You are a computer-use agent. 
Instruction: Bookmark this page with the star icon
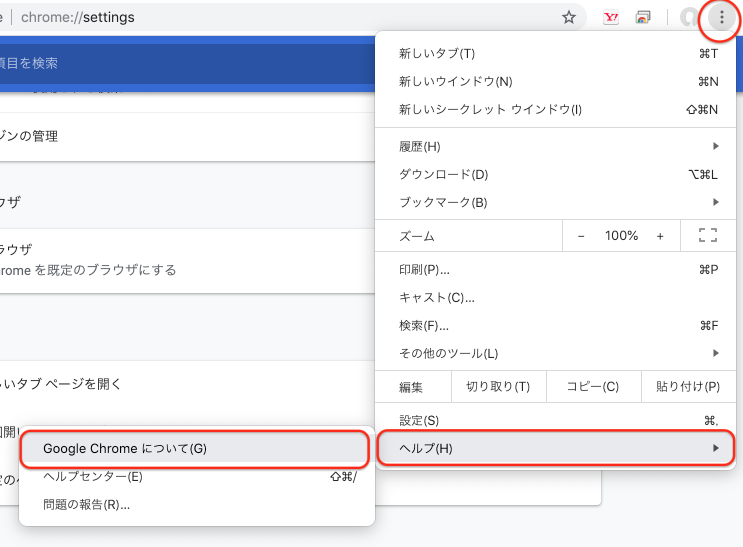click(x=569, y=18)
